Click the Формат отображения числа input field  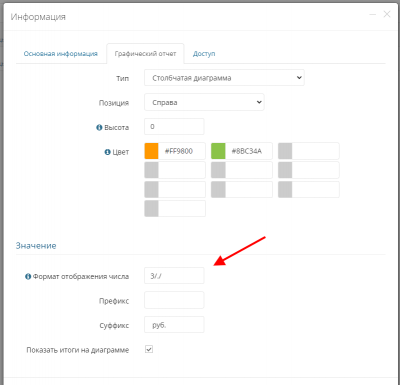tap(174, 276)
